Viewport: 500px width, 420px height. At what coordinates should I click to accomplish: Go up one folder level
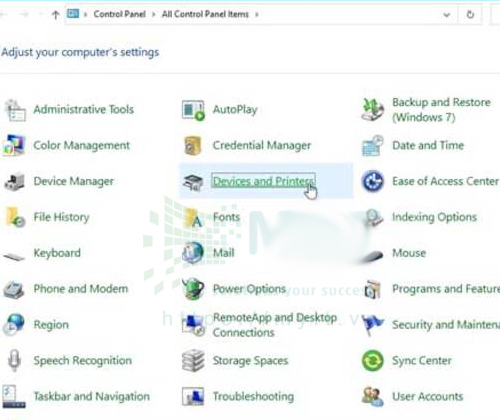click(x=56, y=15)
